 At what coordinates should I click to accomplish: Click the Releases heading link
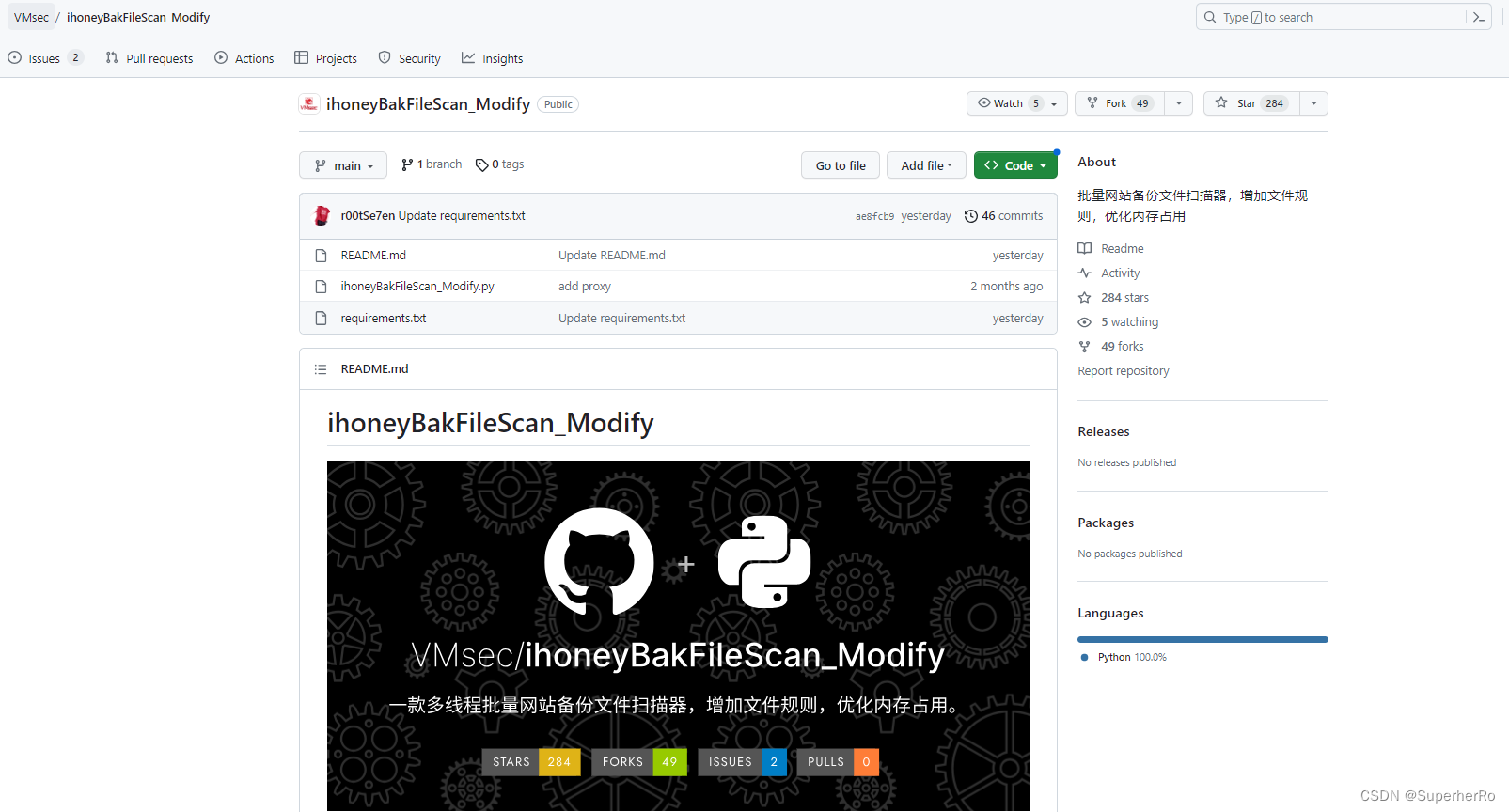click(x=1104, y=432)
